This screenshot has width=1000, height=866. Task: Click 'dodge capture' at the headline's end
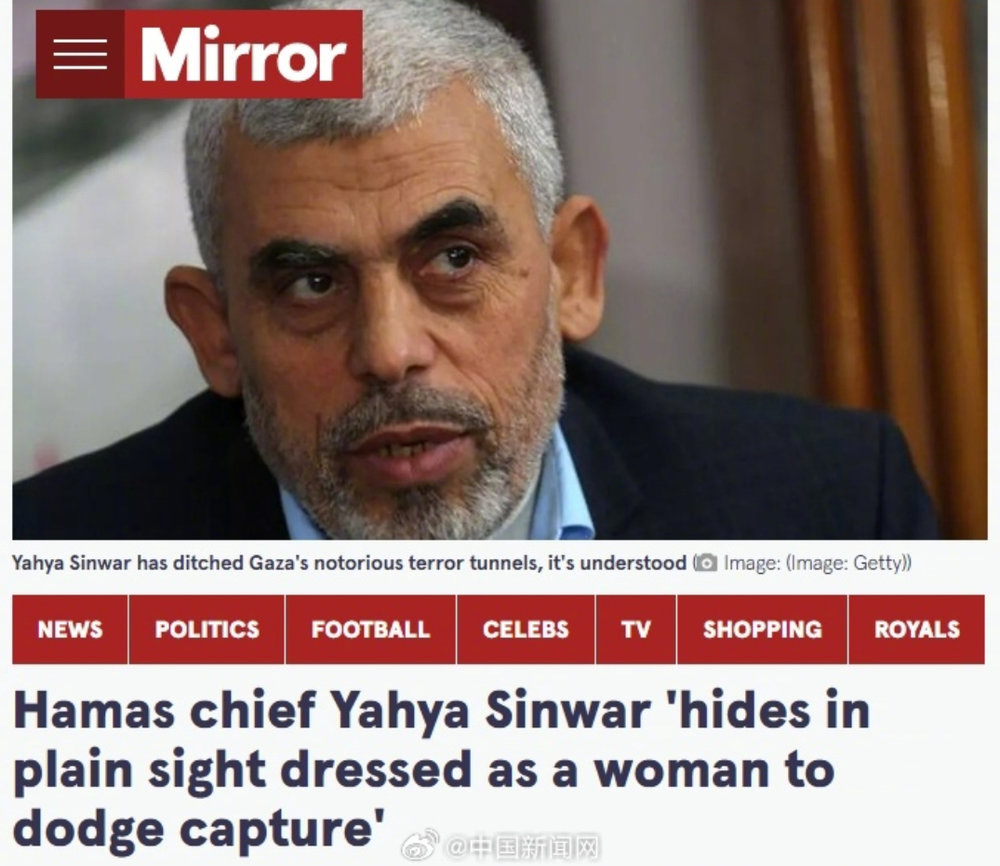[x=199, y=827]
